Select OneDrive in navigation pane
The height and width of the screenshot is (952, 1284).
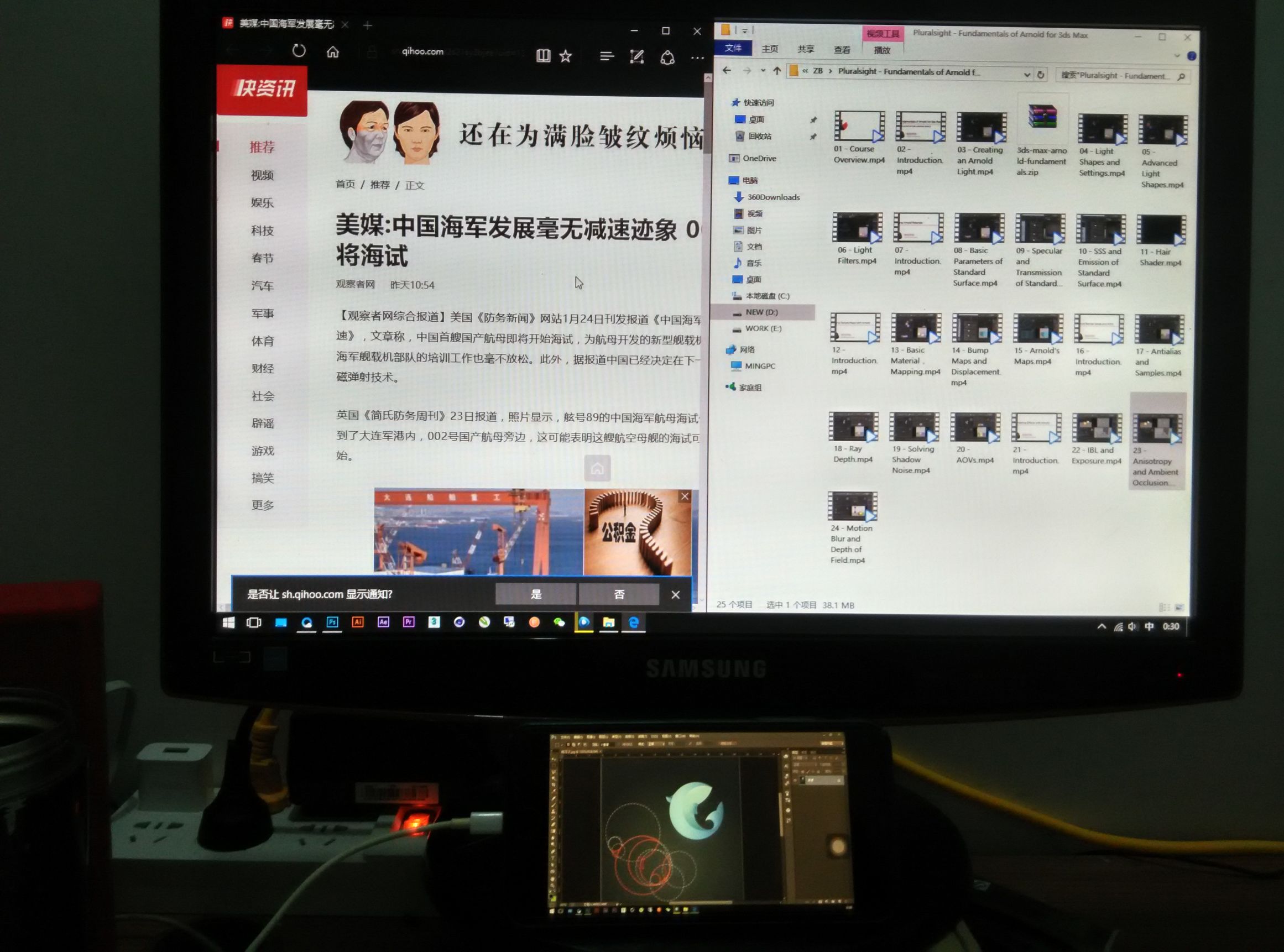pos(759,158)
